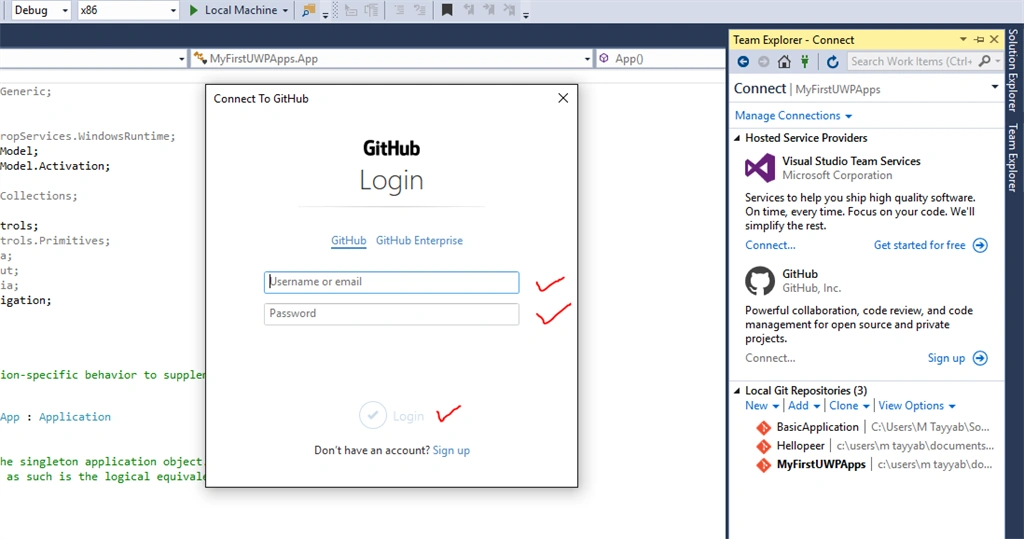Open Team Explorer Home page
The width and height of the screenshot is (1024, 539).
click(x=784, y=61)
